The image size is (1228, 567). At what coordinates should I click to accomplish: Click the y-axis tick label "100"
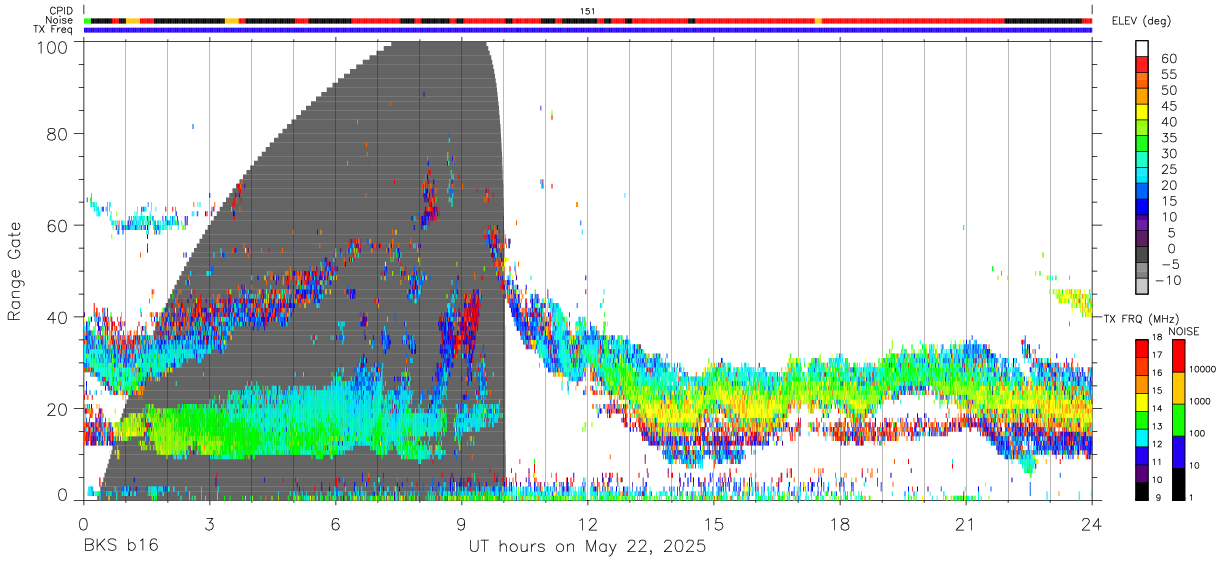click(51, 47)
